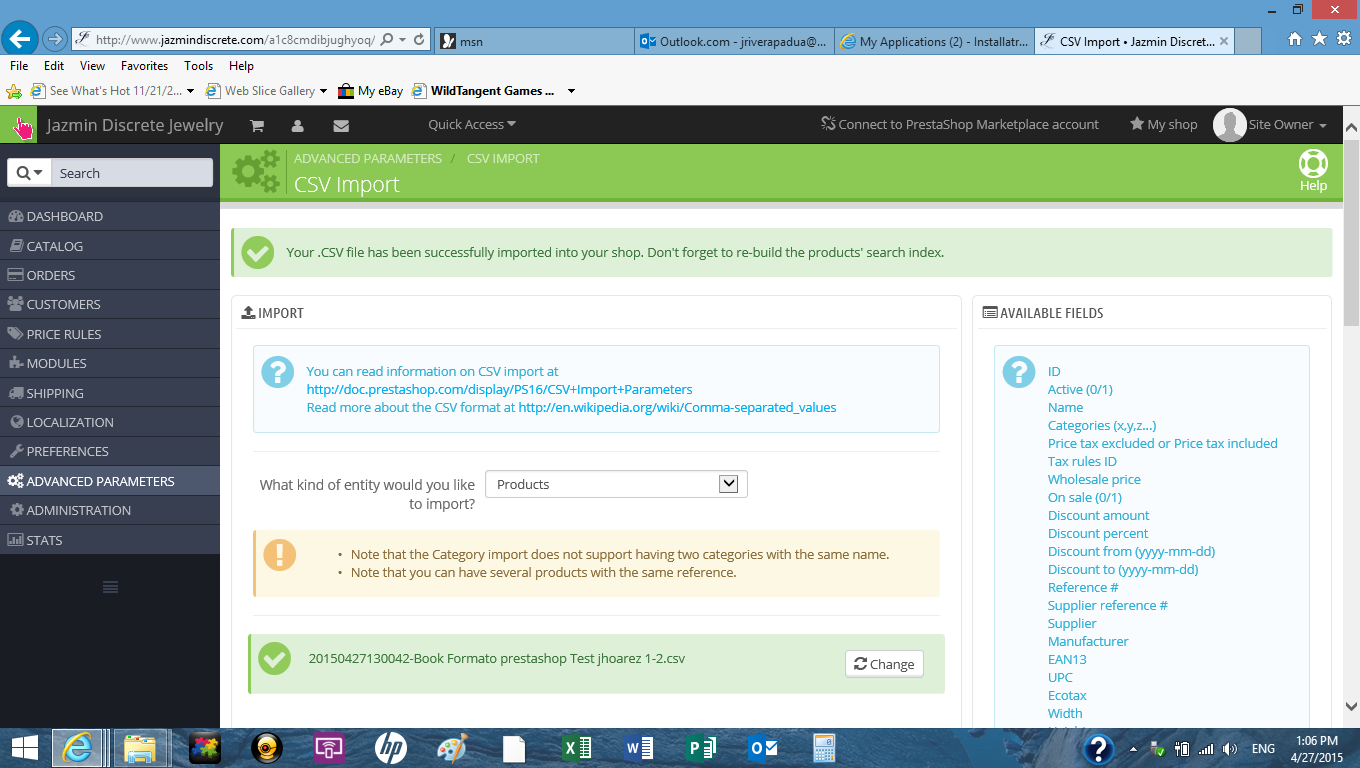This screenshot has height=768, width=1360.
Task: Click the EAN13 available field
Action: click(1067, 659)
